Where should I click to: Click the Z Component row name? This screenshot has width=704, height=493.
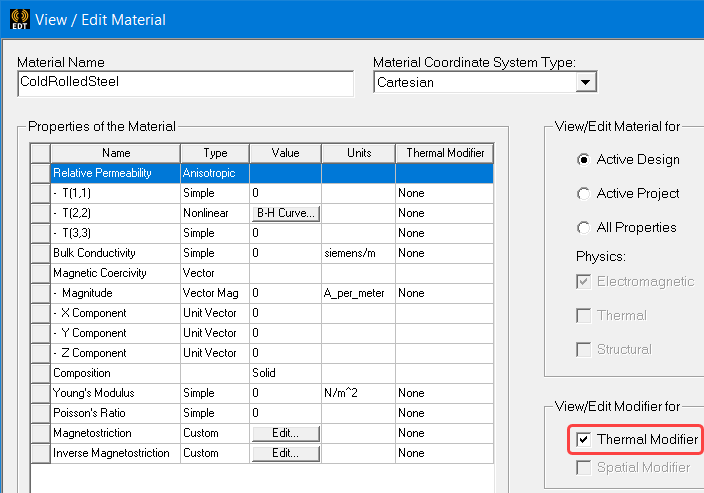116,353
